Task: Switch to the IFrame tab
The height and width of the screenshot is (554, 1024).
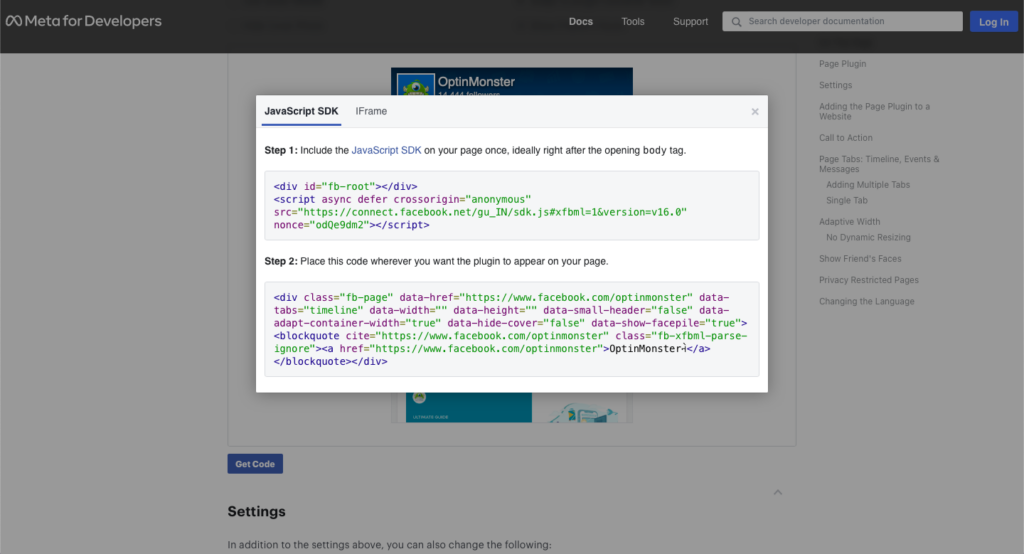Action: point(371,111)
